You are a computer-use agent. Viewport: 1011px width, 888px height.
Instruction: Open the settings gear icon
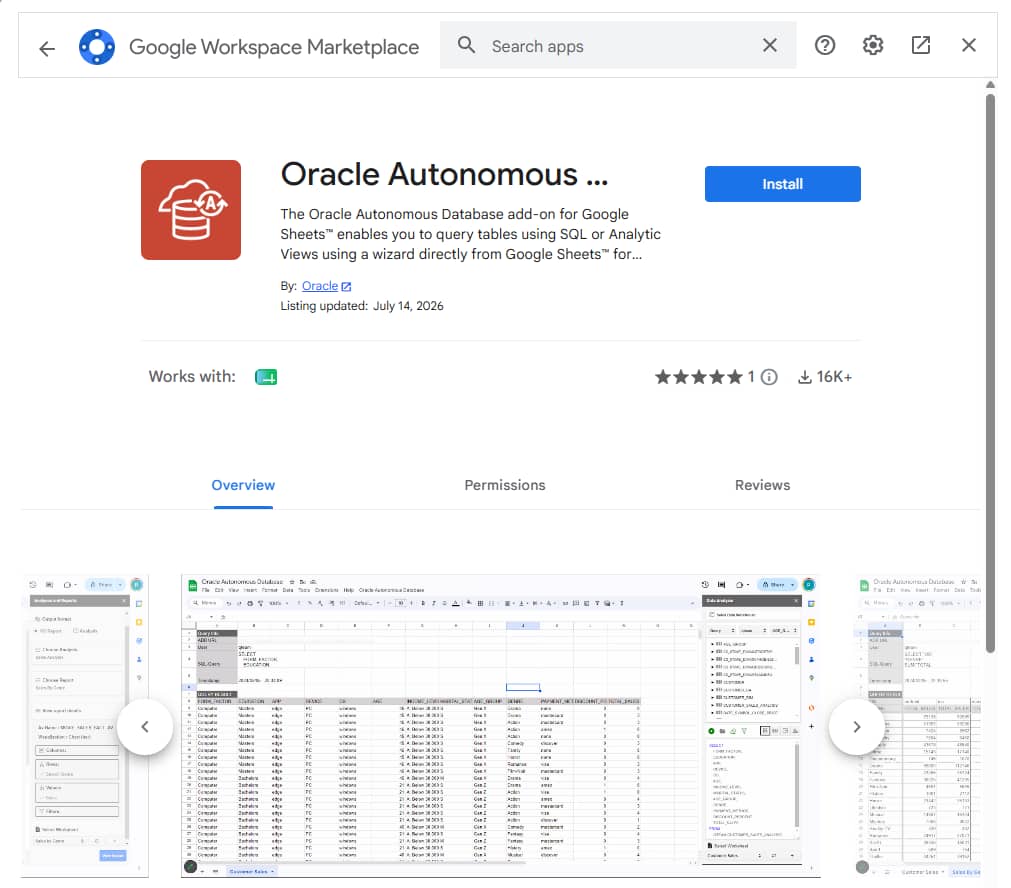873,45
